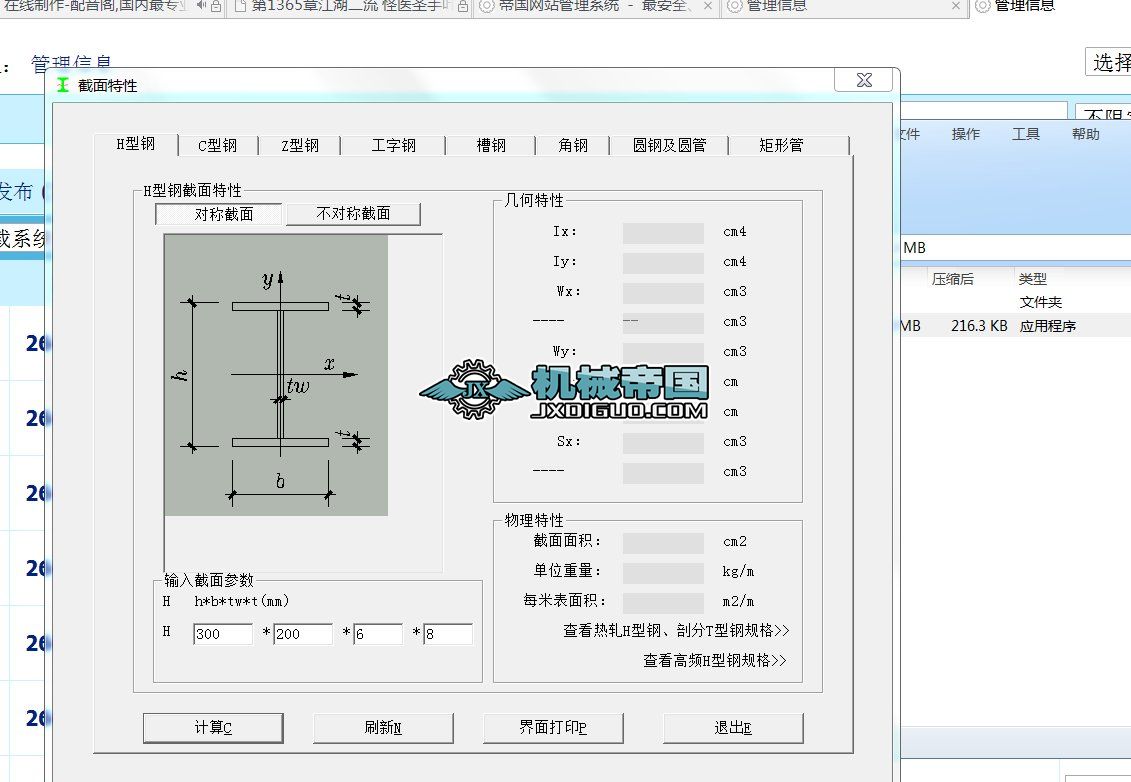The width and height of the screenshot is (1131, 782).
Task: Click the gear favicon on the 帝国网站管理系统 tab
Action: point(487,6)
